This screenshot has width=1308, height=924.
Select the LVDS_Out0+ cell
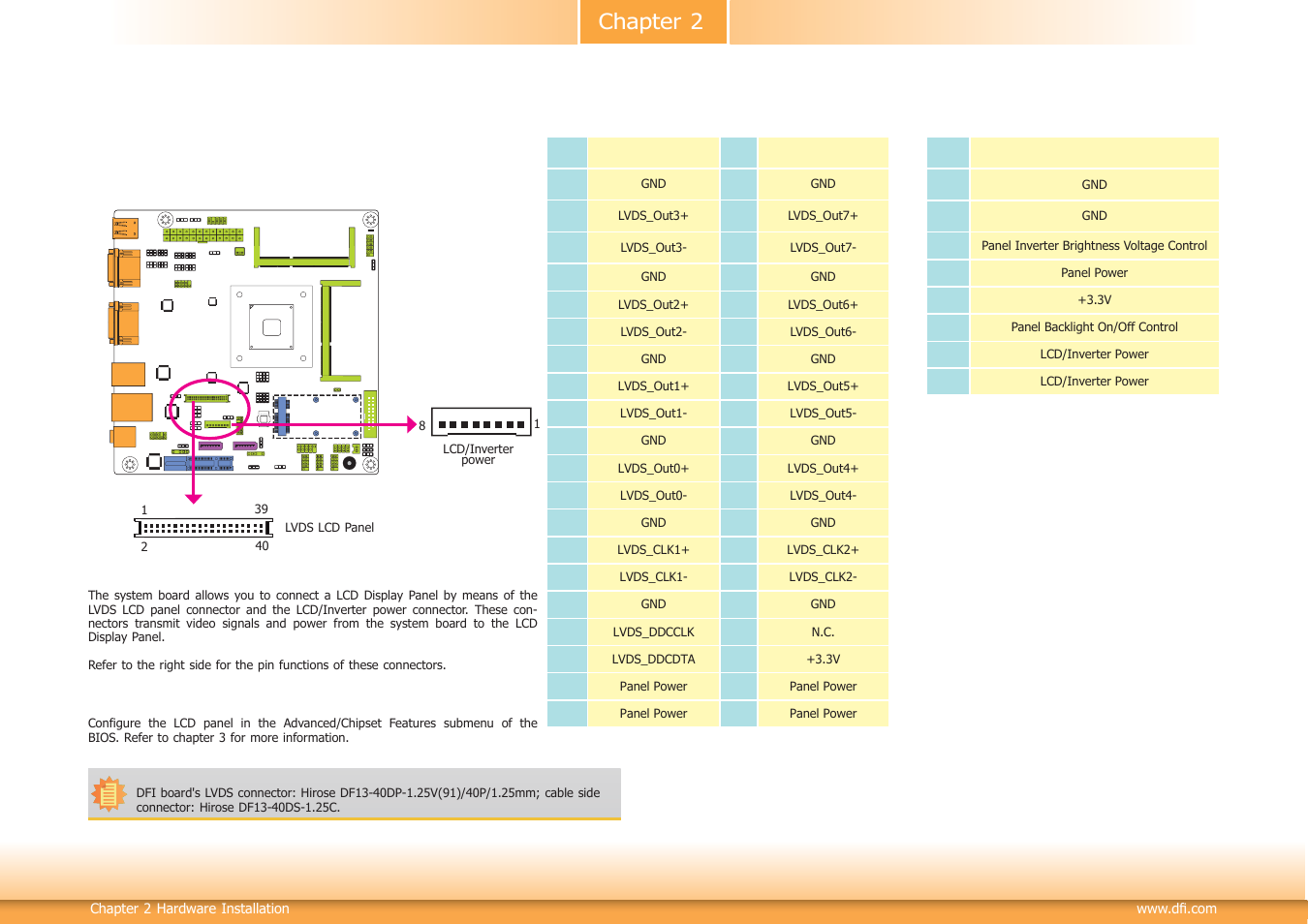tap(653, 469)
